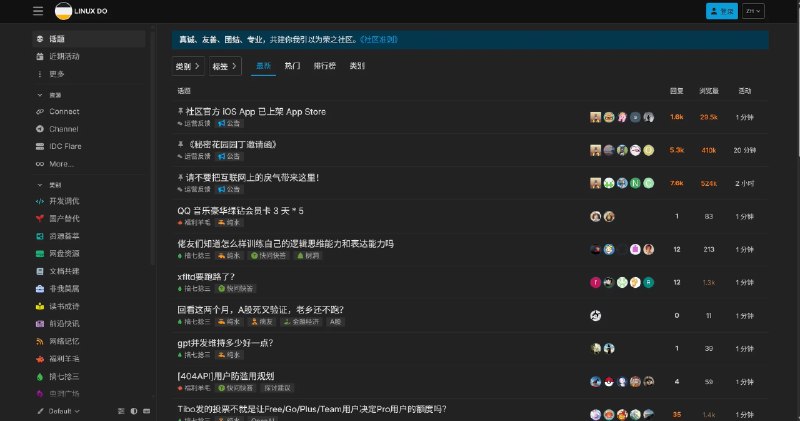Collapse the 类别 sidebar section
This screenshot has width=800, height=421.
(49, 185)
